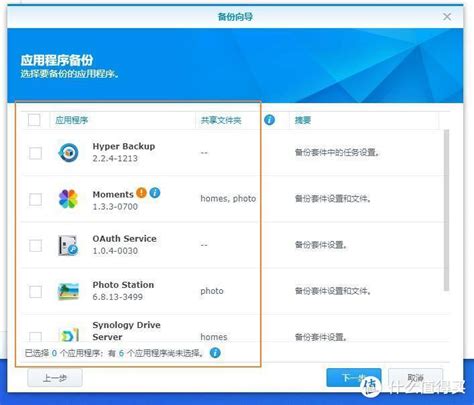The image size is (474, 405).
Task: Click the 共享文件夹 column header
Action: pos(221,120)
